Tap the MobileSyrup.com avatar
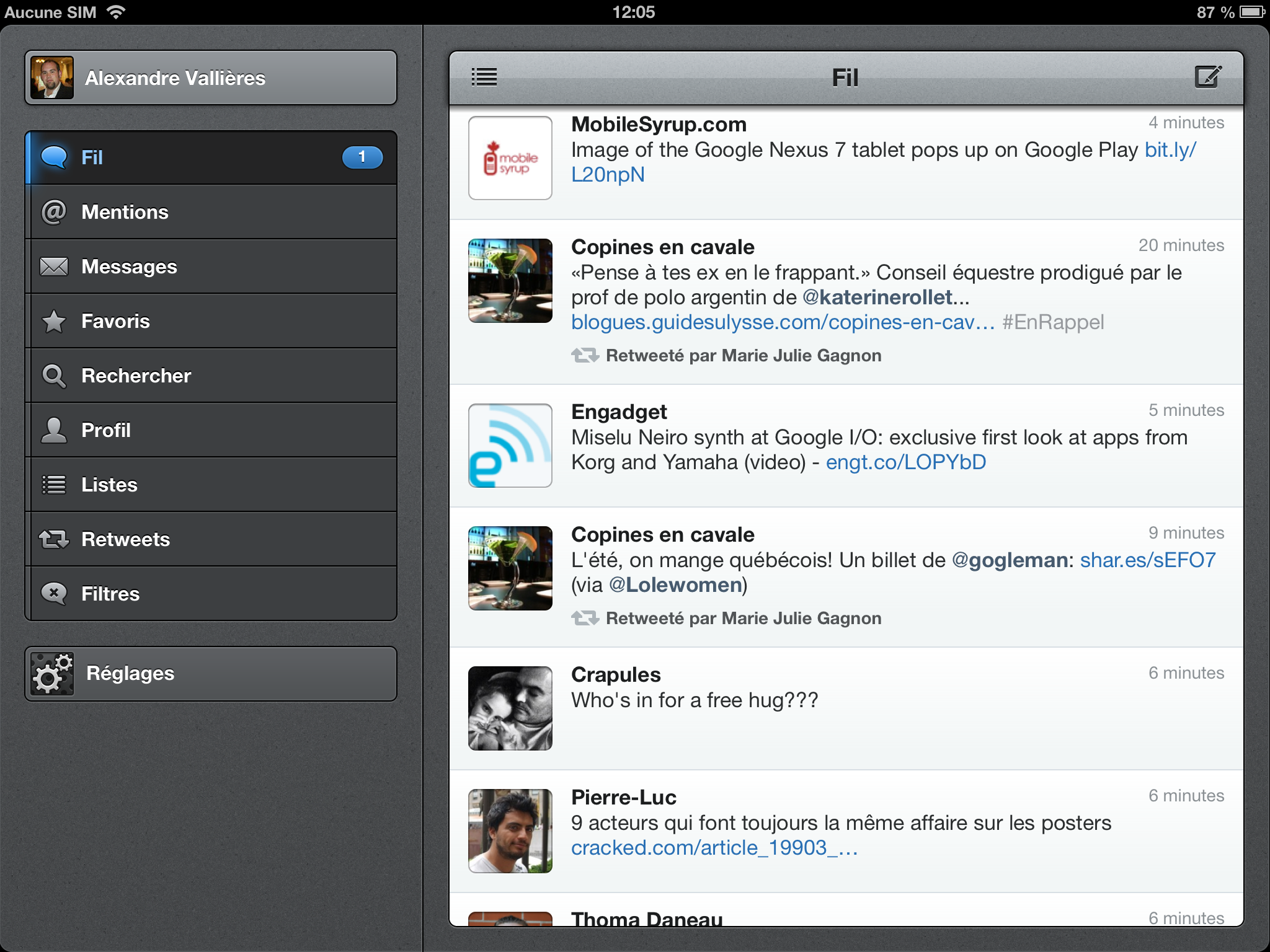Viewport: 1270px width, 952px height. point(510,158)
